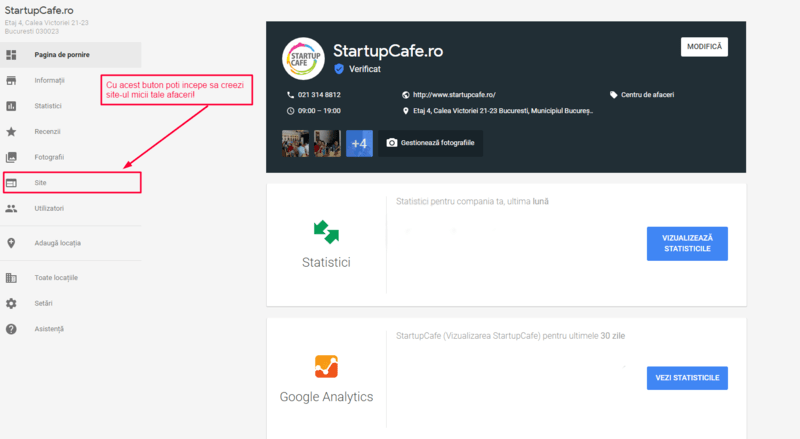
Task: Click the phone number 021 314 8812
Action: 319,95
